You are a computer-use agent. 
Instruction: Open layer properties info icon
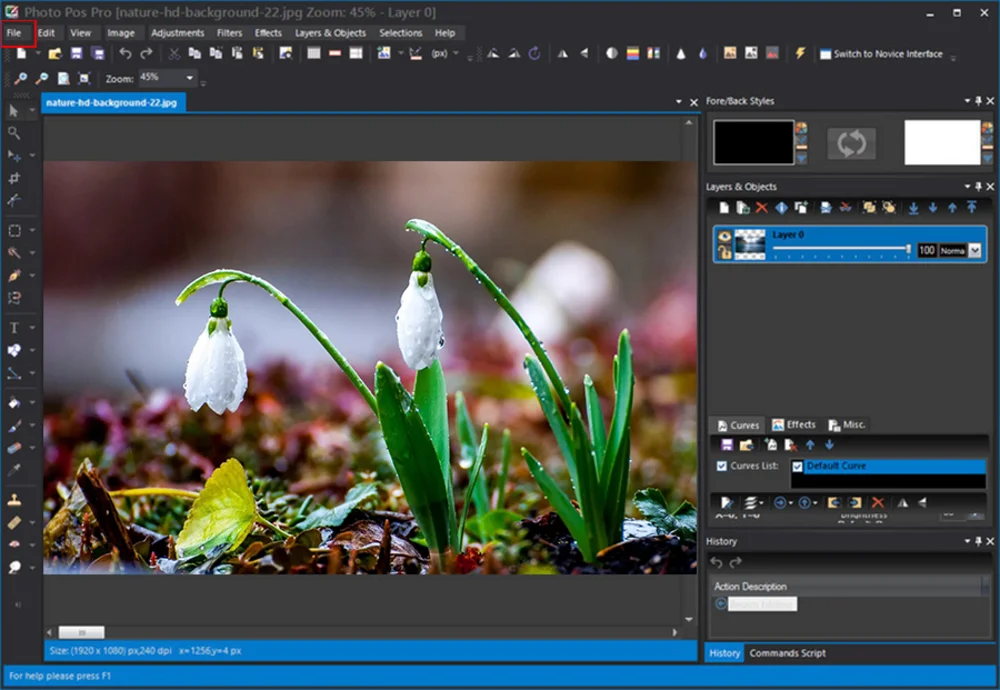coord(781,207)
